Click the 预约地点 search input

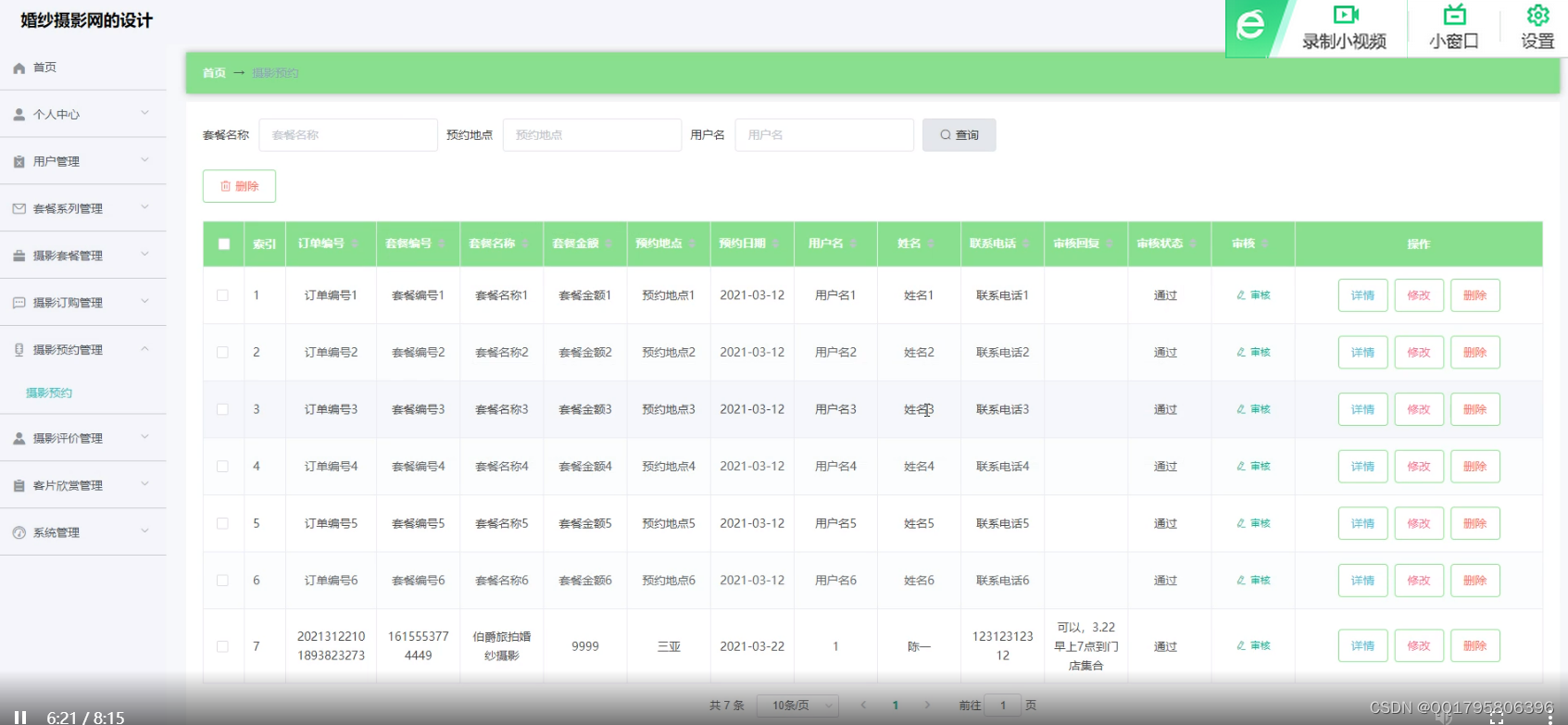click(x=592, y=135)
